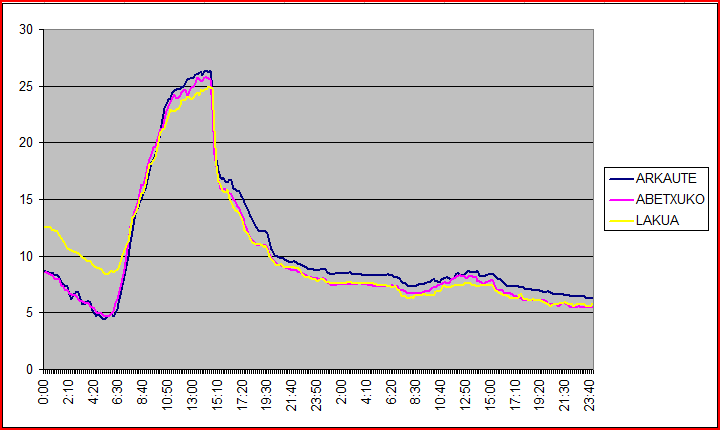Image resolution: width=720 pixels, height=430 pixels.
Task: Click the x-axis label 23:40
Action: pos(589,395)
